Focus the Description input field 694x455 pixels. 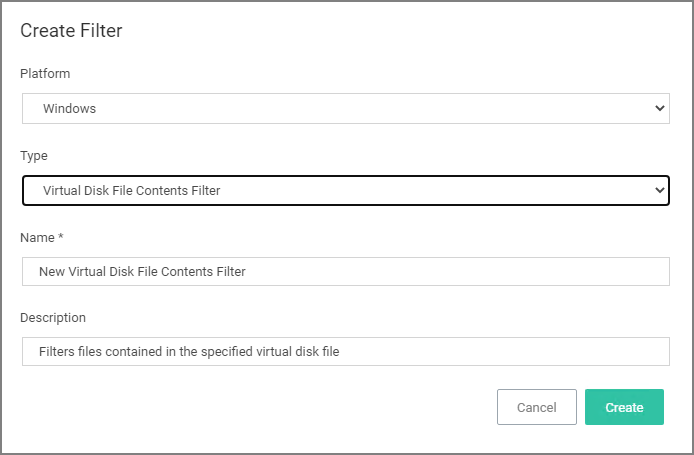click(x=346, y=351)
